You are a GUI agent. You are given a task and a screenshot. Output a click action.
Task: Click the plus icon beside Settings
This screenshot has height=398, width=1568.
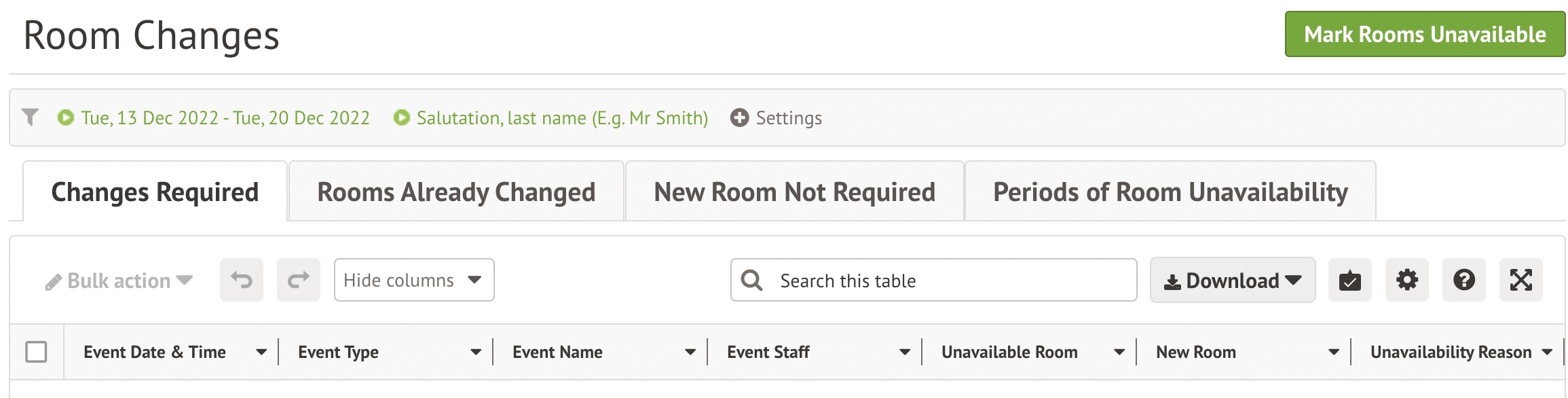739,117
